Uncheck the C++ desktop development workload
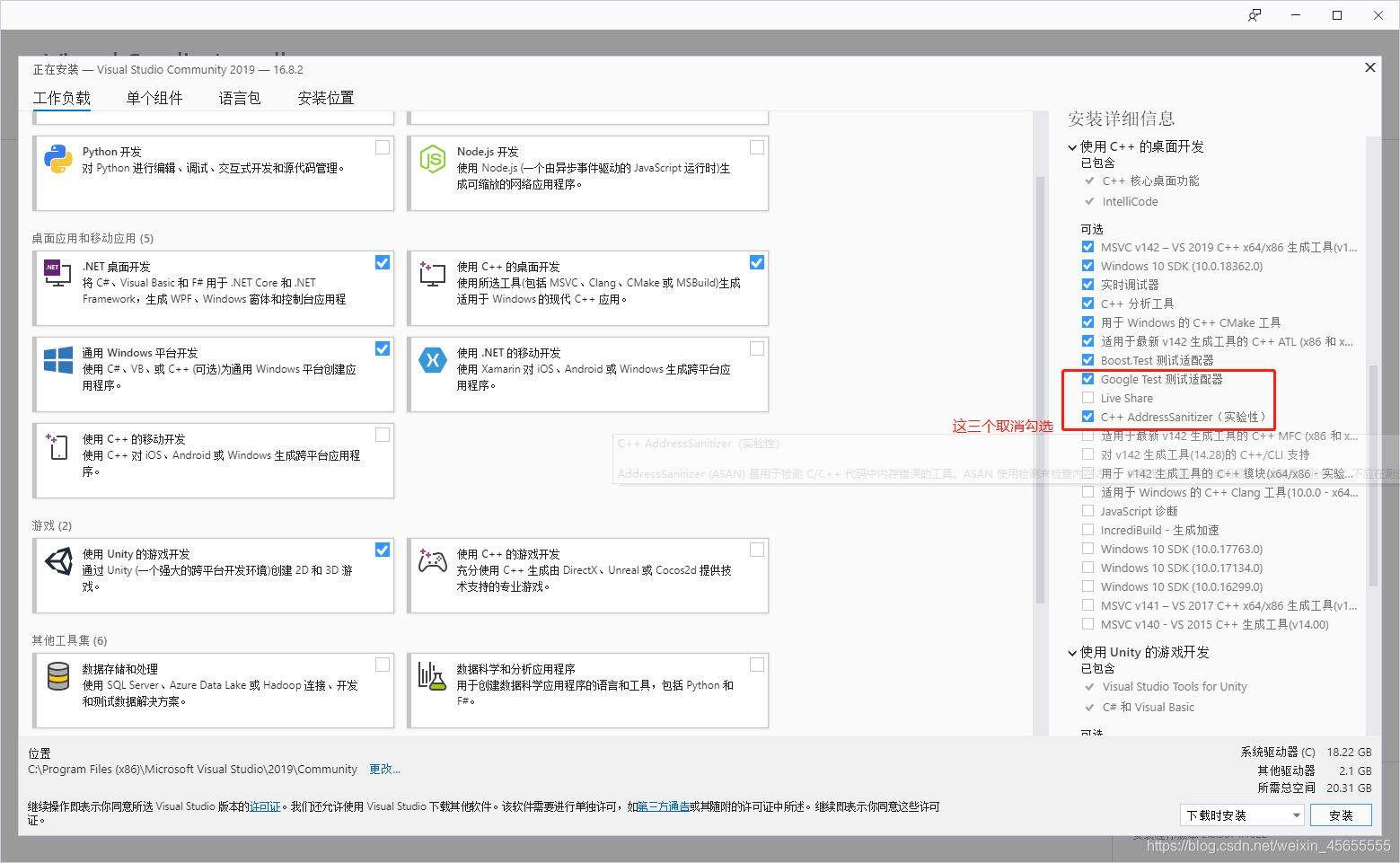This screenshot has height=863, width=1400. pos(757,262)
